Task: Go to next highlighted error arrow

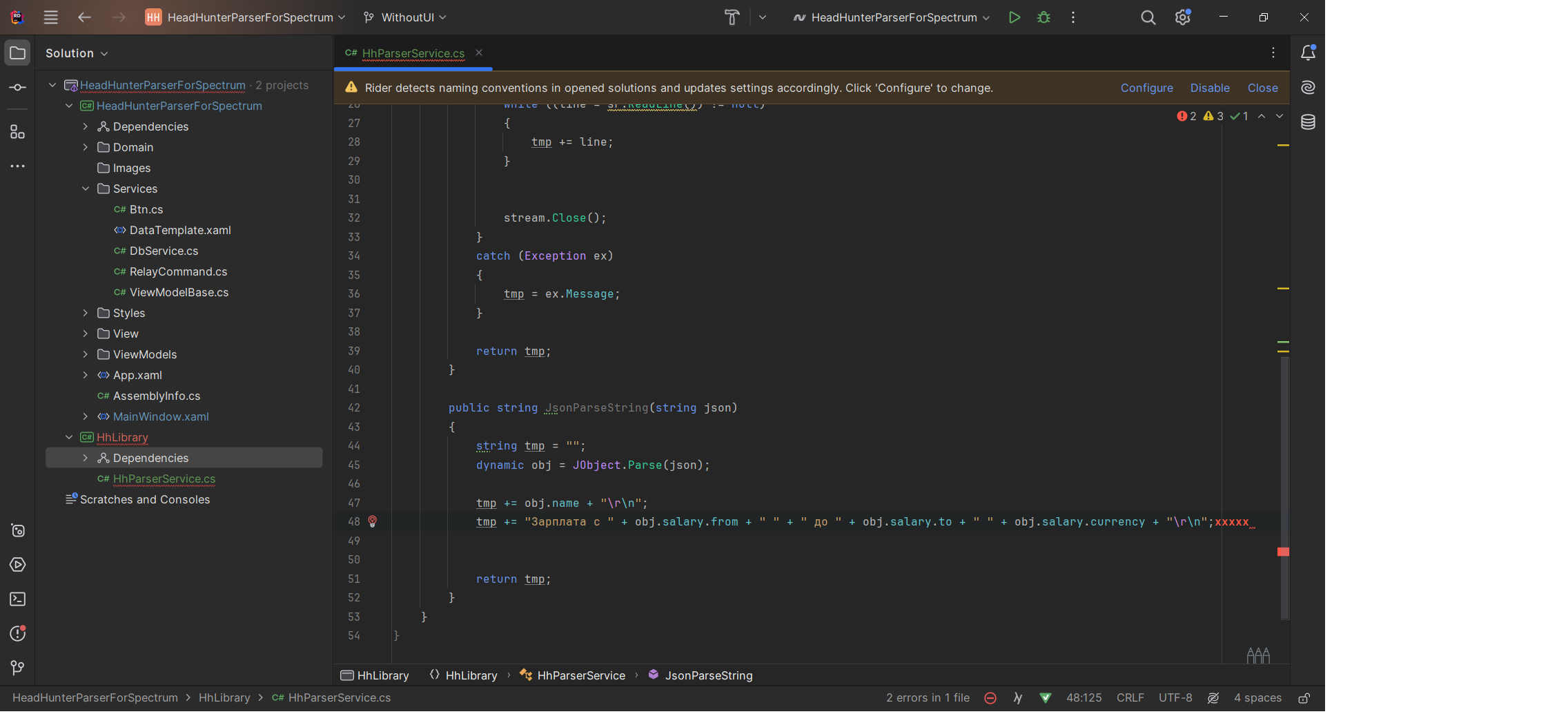Action: (x=1280, y=116)
